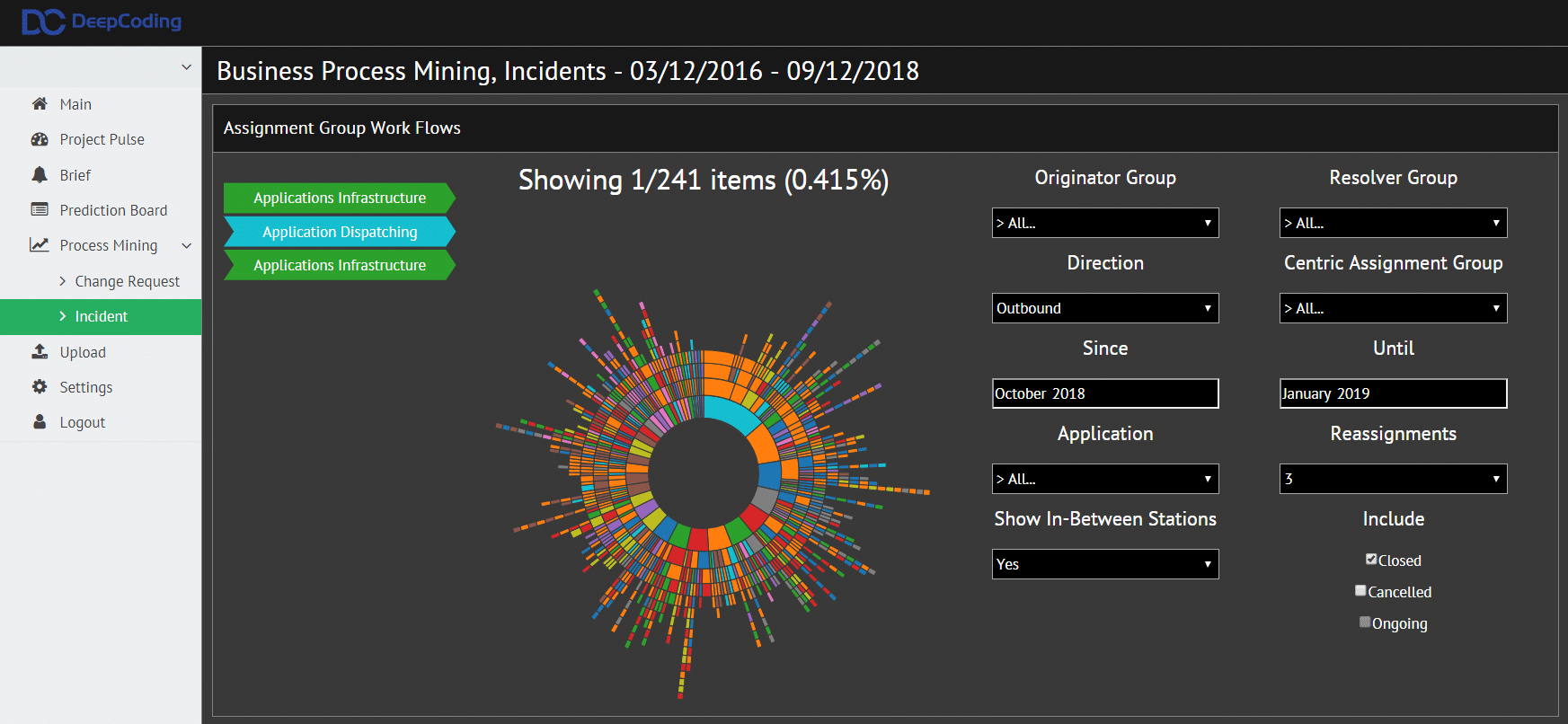
Task: Click the Logout user icon
Action: (40, 422)
